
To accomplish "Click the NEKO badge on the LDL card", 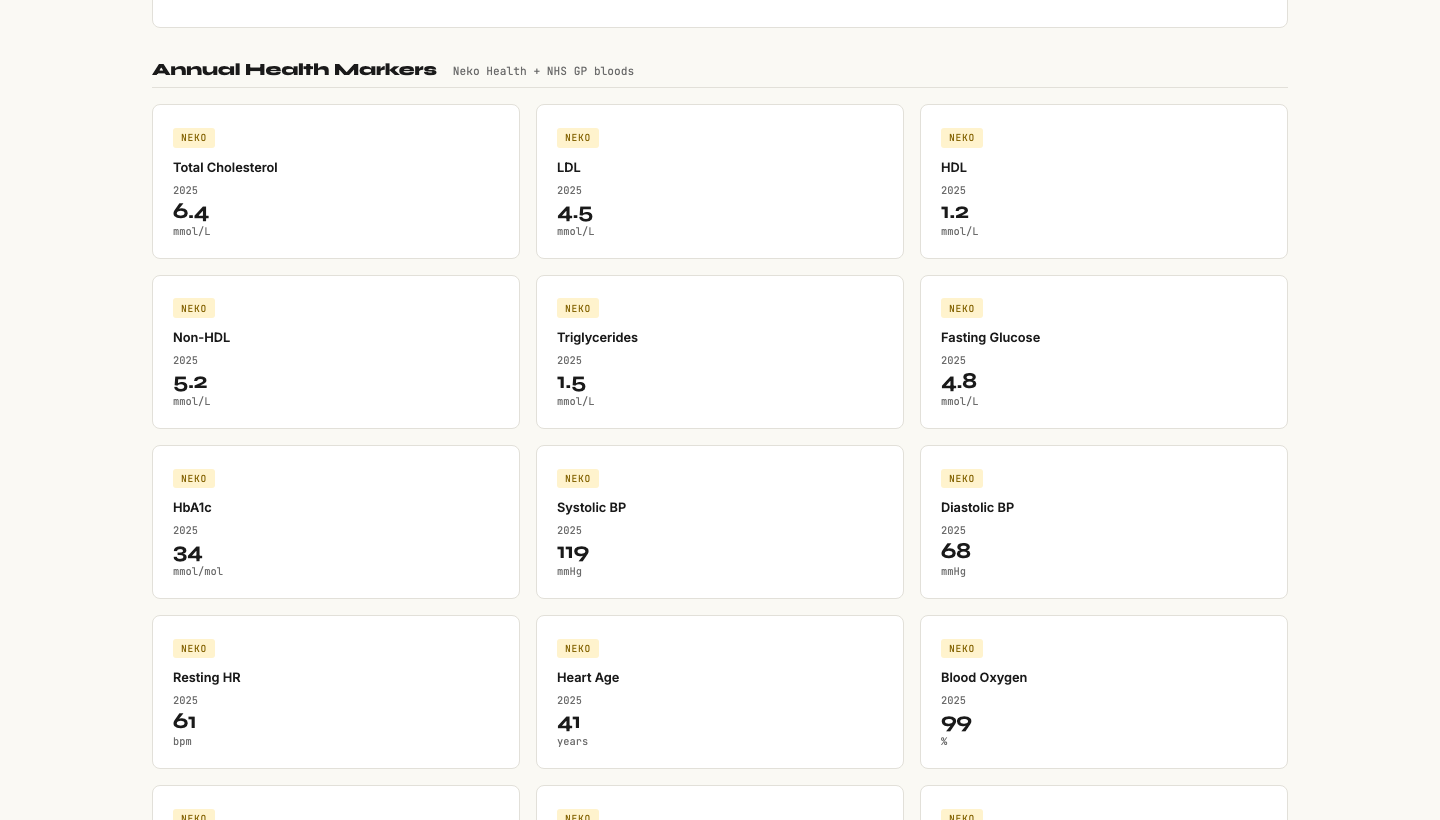I will click(578, 138).
